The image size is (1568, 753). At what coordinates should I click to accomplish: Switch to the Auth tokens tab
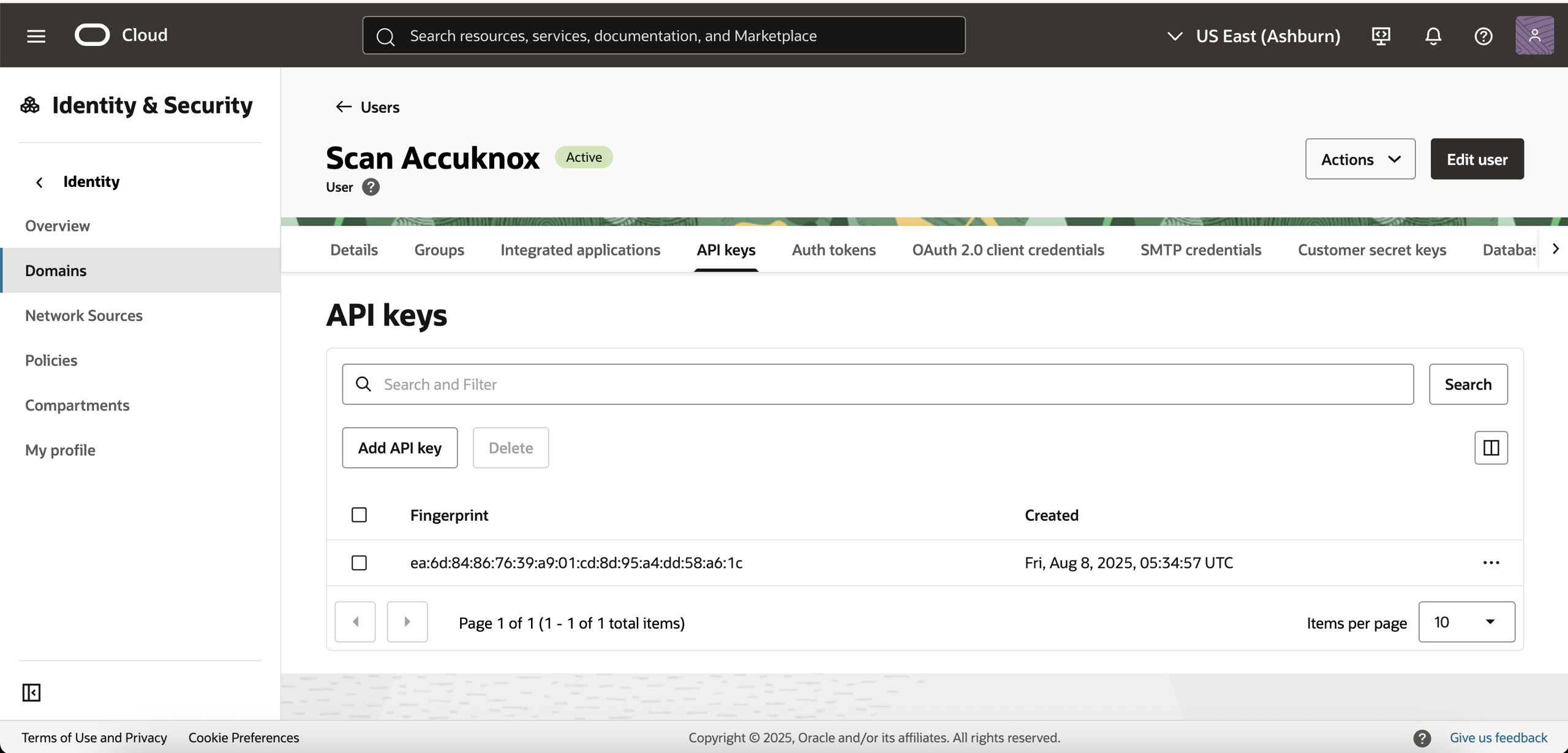click(x=833, y=250)
